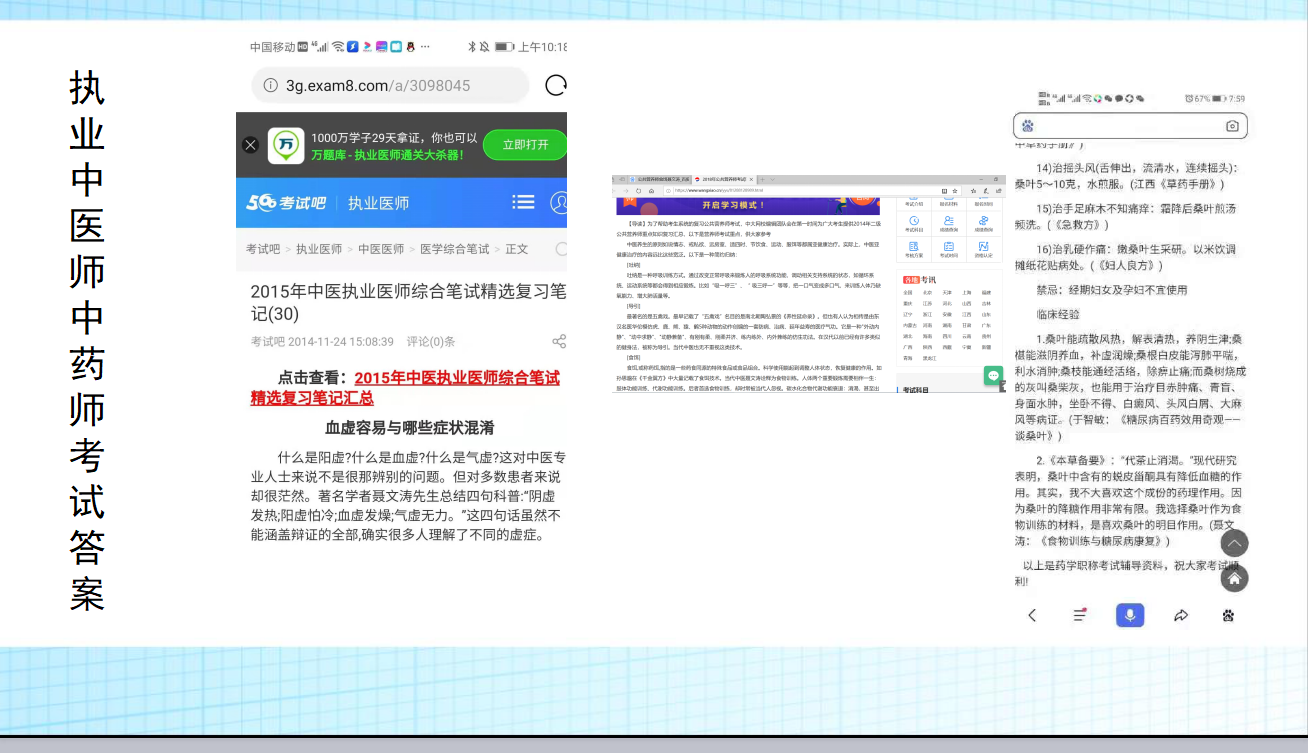Viewport: 1308px width, 753px height.
Task: Select the 执业医师 breadcrumb item
Action: [x=319, y=249]
